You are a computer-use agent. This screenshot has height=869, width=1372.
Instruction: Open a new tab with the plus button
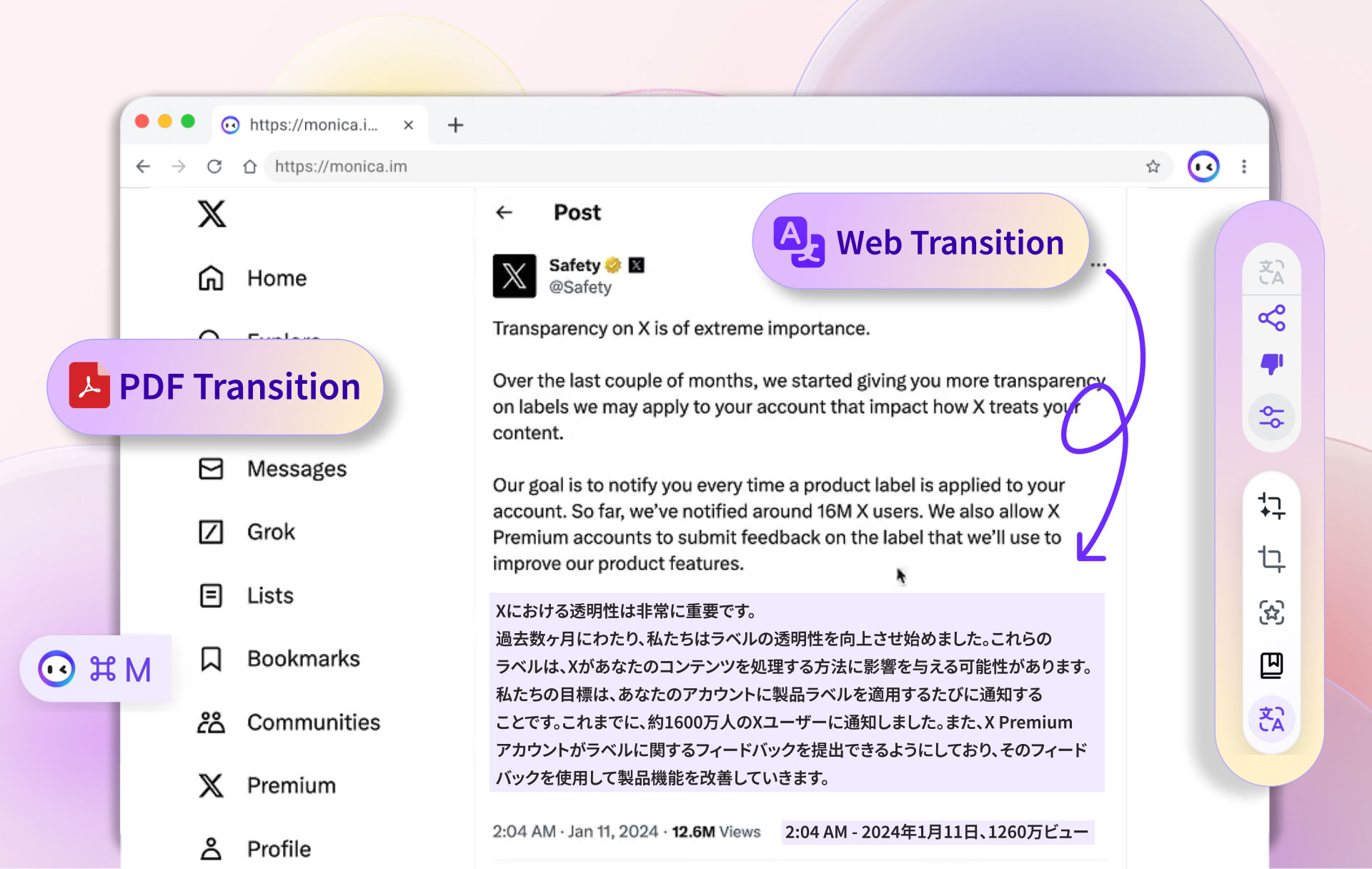[x=455, y=124]
